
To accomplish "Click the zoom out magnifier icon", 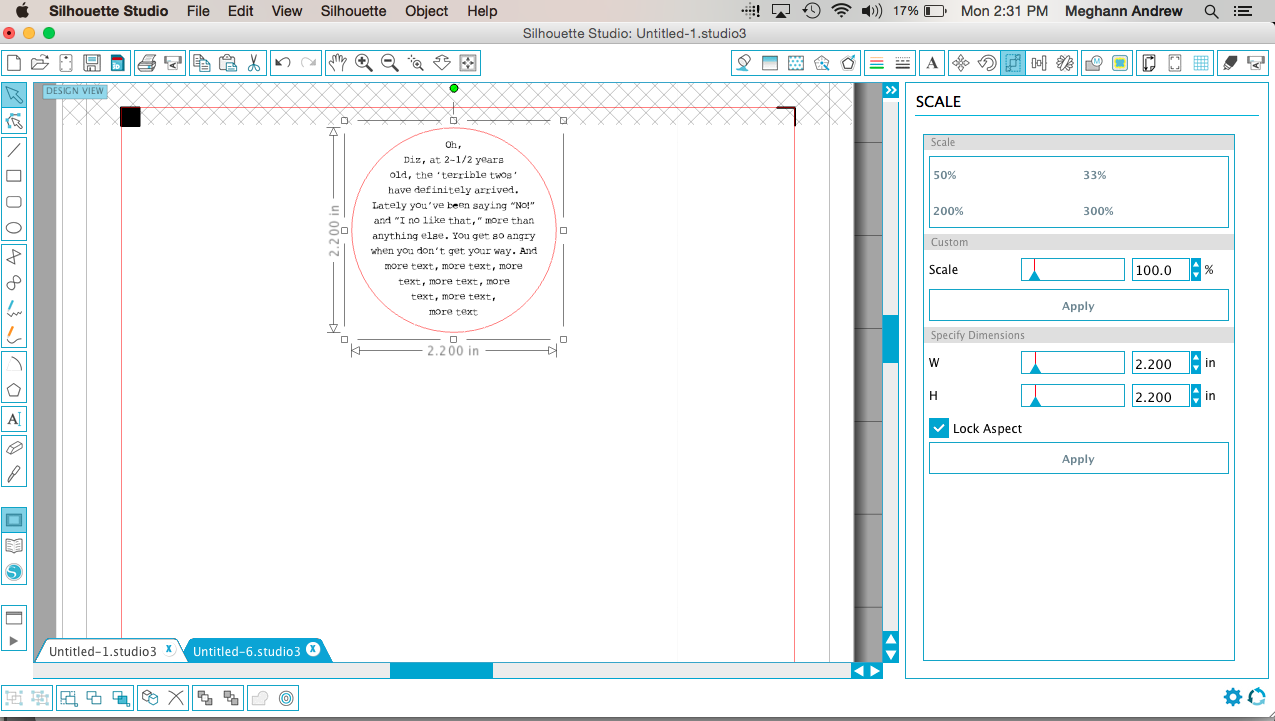I will (390, 63).
